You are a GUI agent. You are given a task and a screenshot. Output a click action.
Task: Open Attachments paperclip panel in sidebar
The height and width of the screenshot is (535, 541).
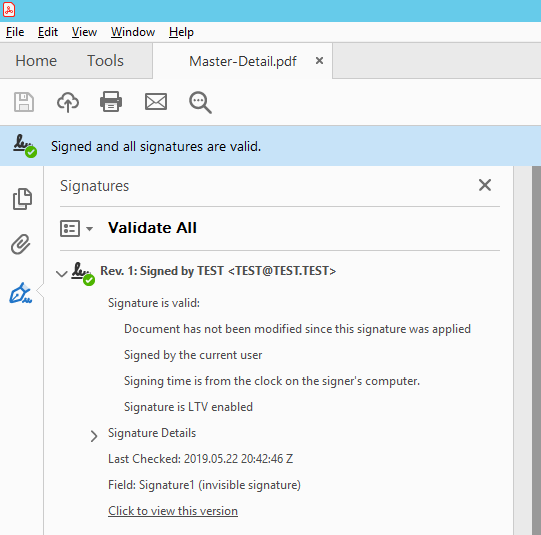pos(21,245)
